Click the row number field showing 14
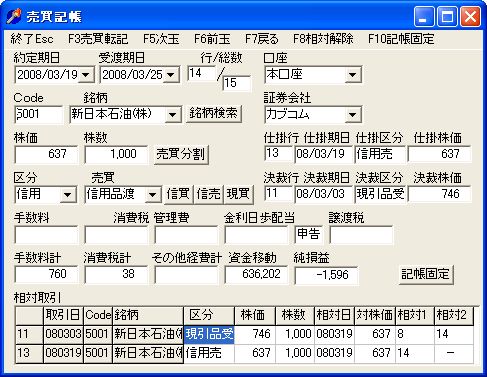The image size is (487, 377). [x=202, y=73]
